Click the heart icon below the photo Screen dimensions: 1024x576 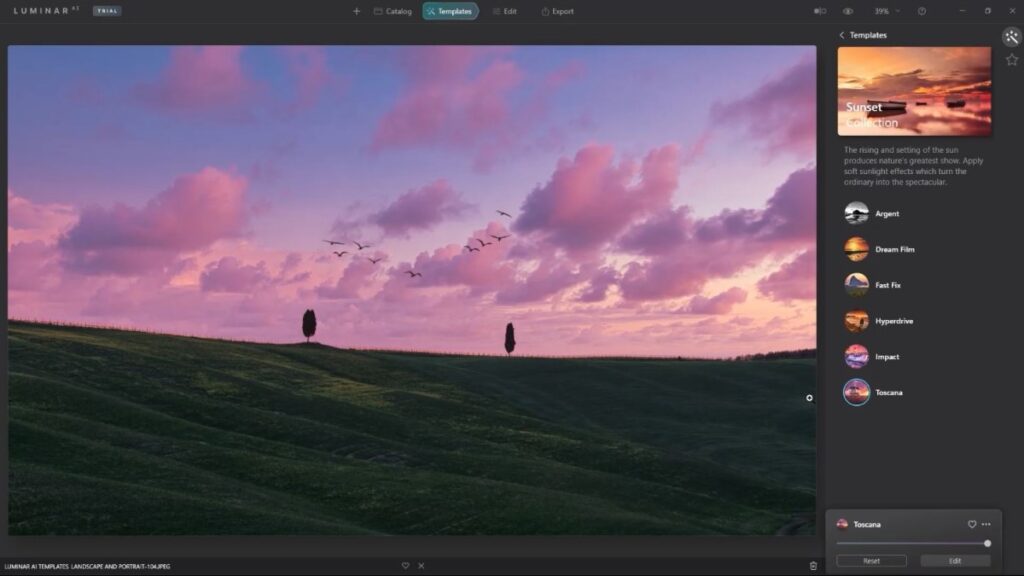406,566
